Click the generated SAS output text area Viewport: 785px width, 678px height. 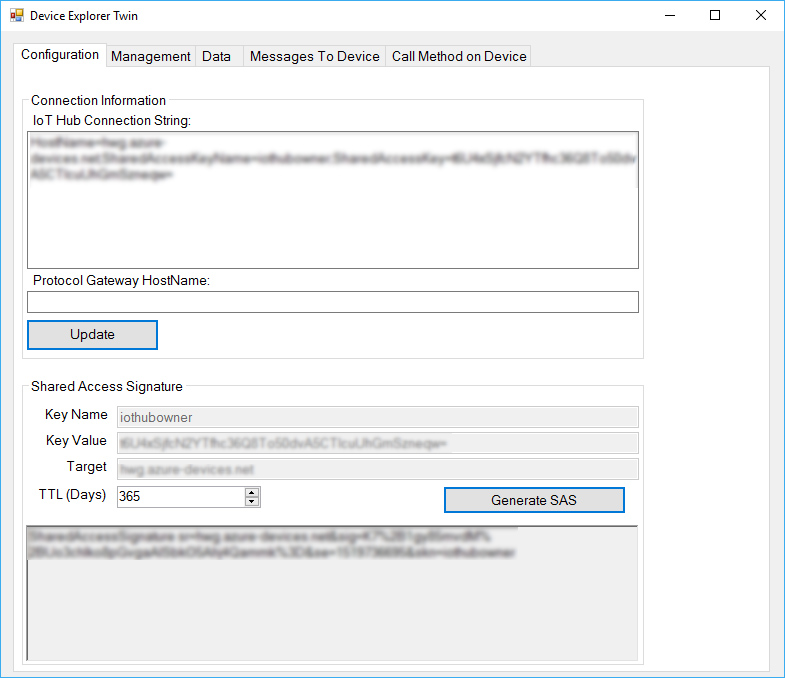coord(332,593)
